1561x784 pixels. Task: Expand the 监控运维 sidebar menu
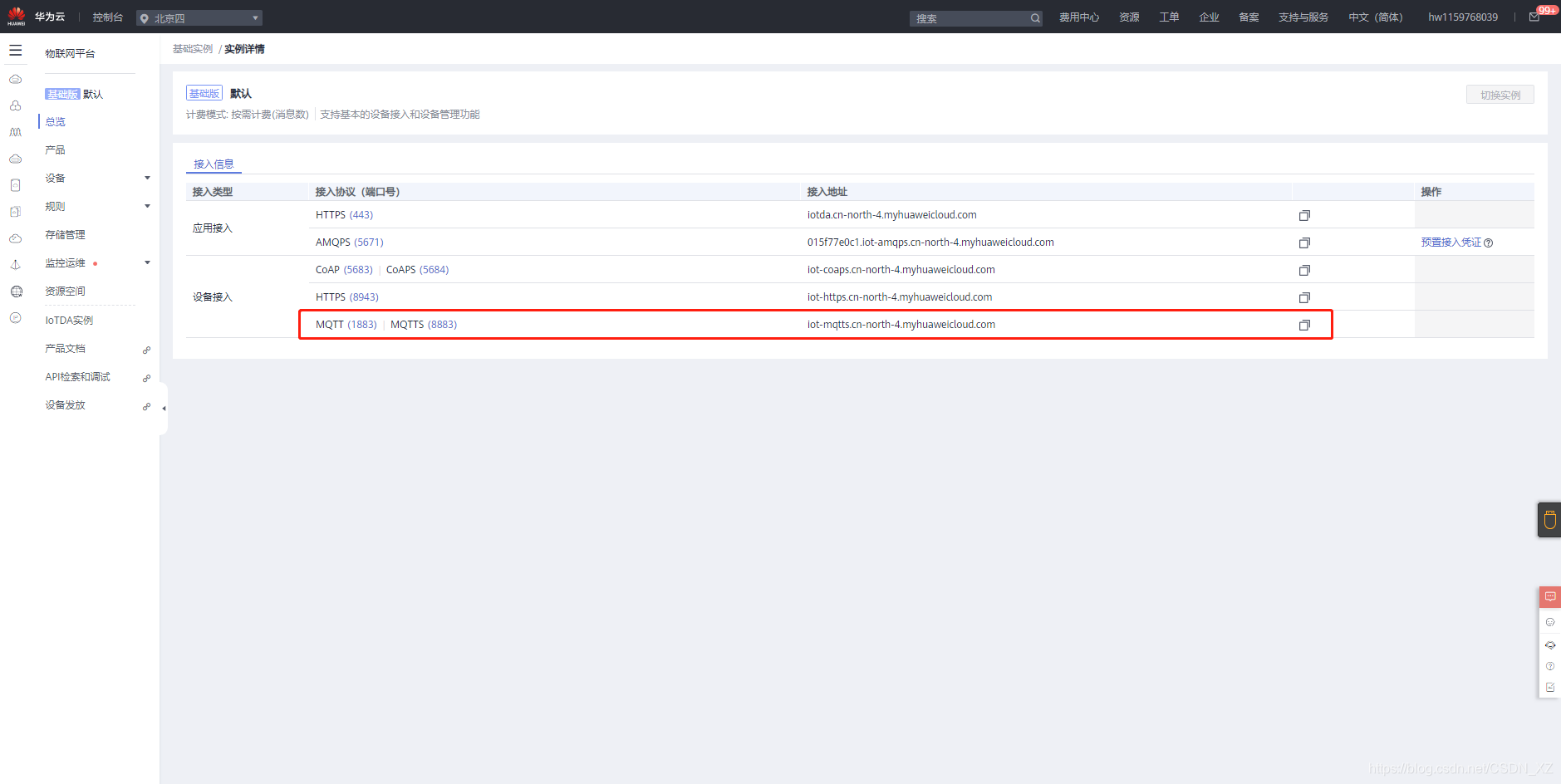coord(147,262)
